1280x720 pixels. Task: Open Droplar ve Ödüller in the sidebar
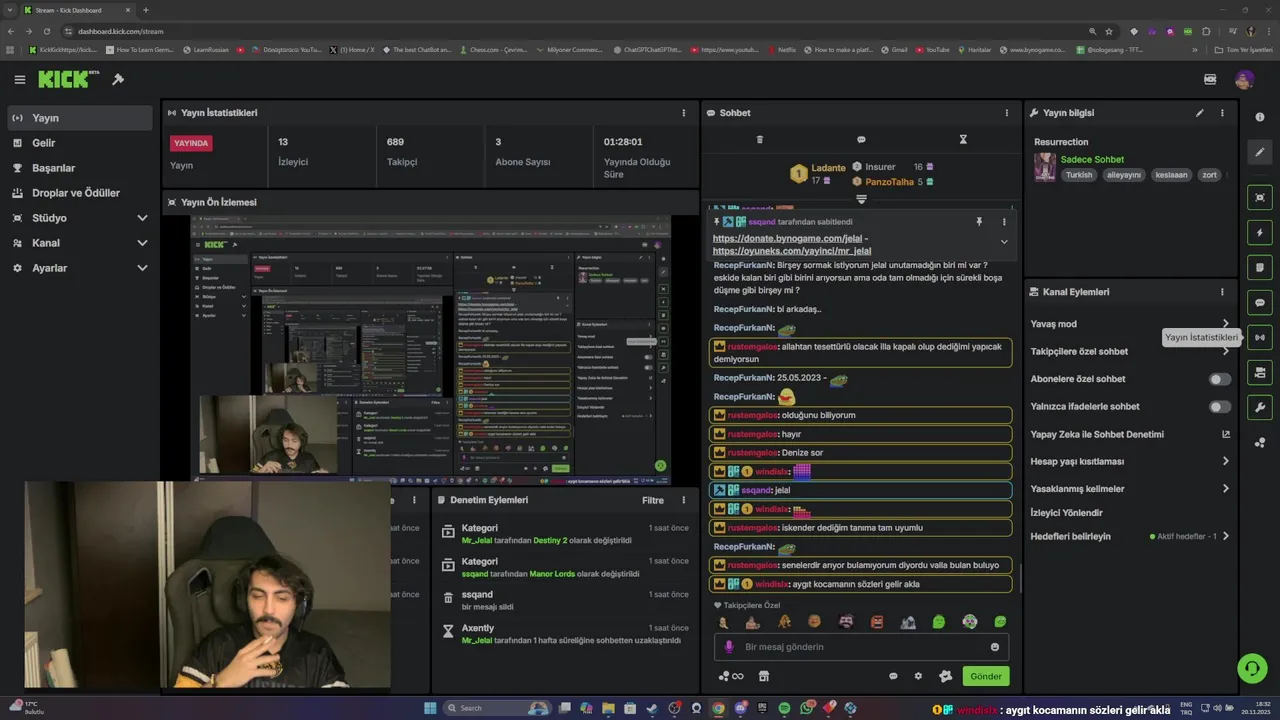(81, 193)
